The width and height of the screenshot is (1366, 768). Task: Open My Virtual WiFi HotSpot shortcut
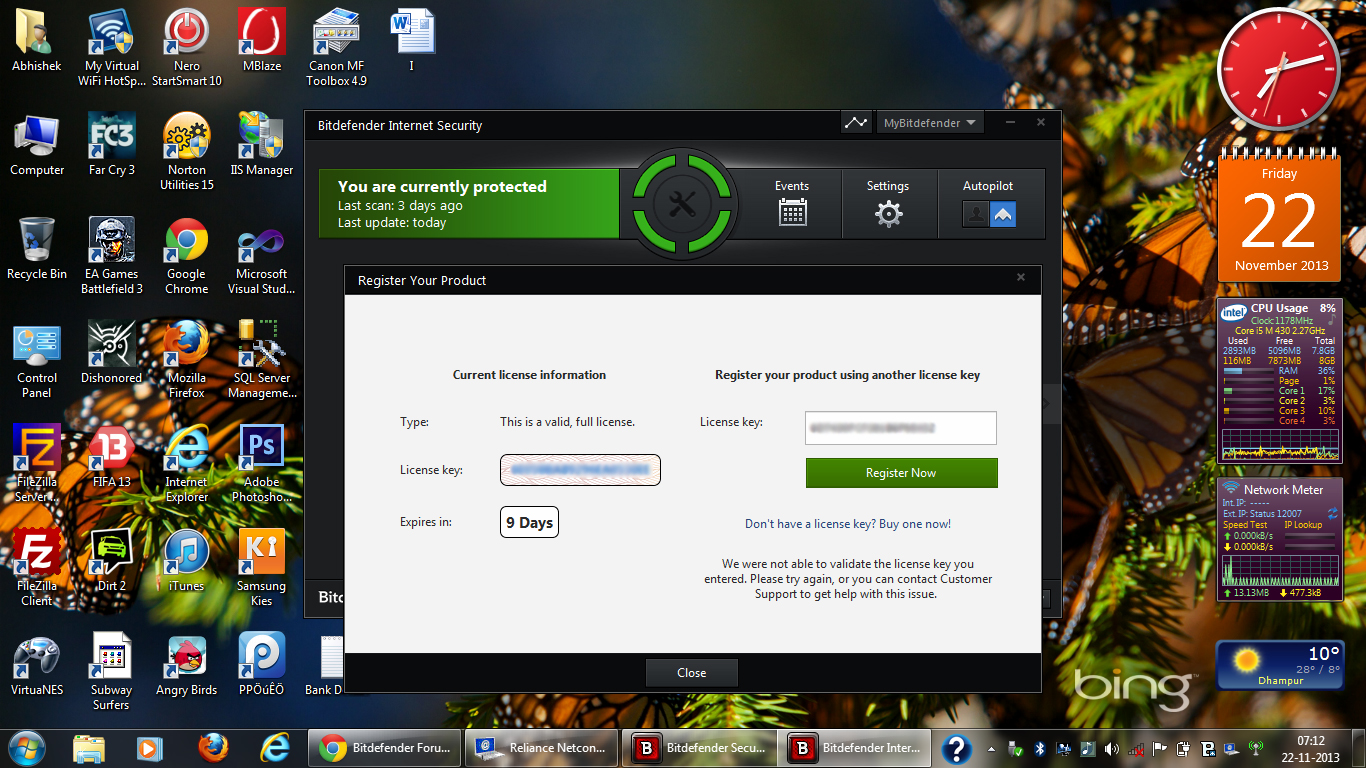112,47
